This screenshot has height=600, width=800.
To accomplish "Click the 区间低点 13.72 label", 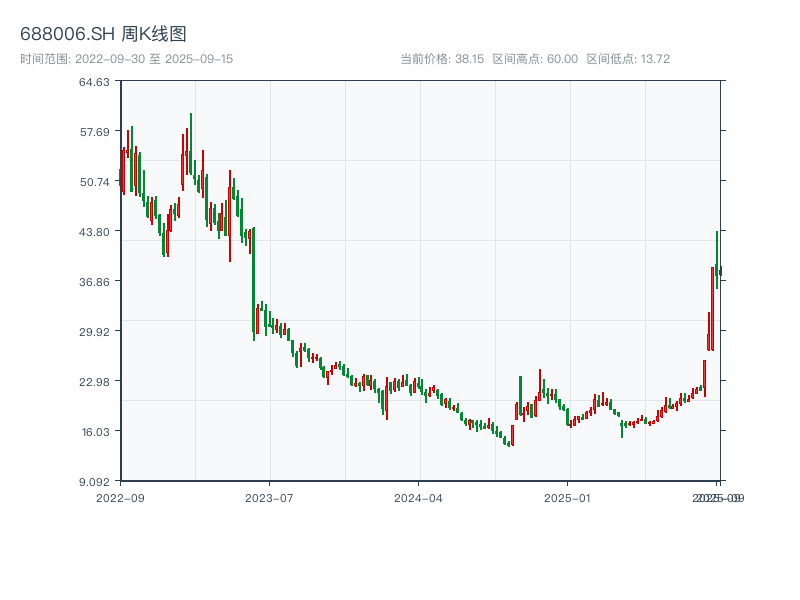I will point(628,59).
